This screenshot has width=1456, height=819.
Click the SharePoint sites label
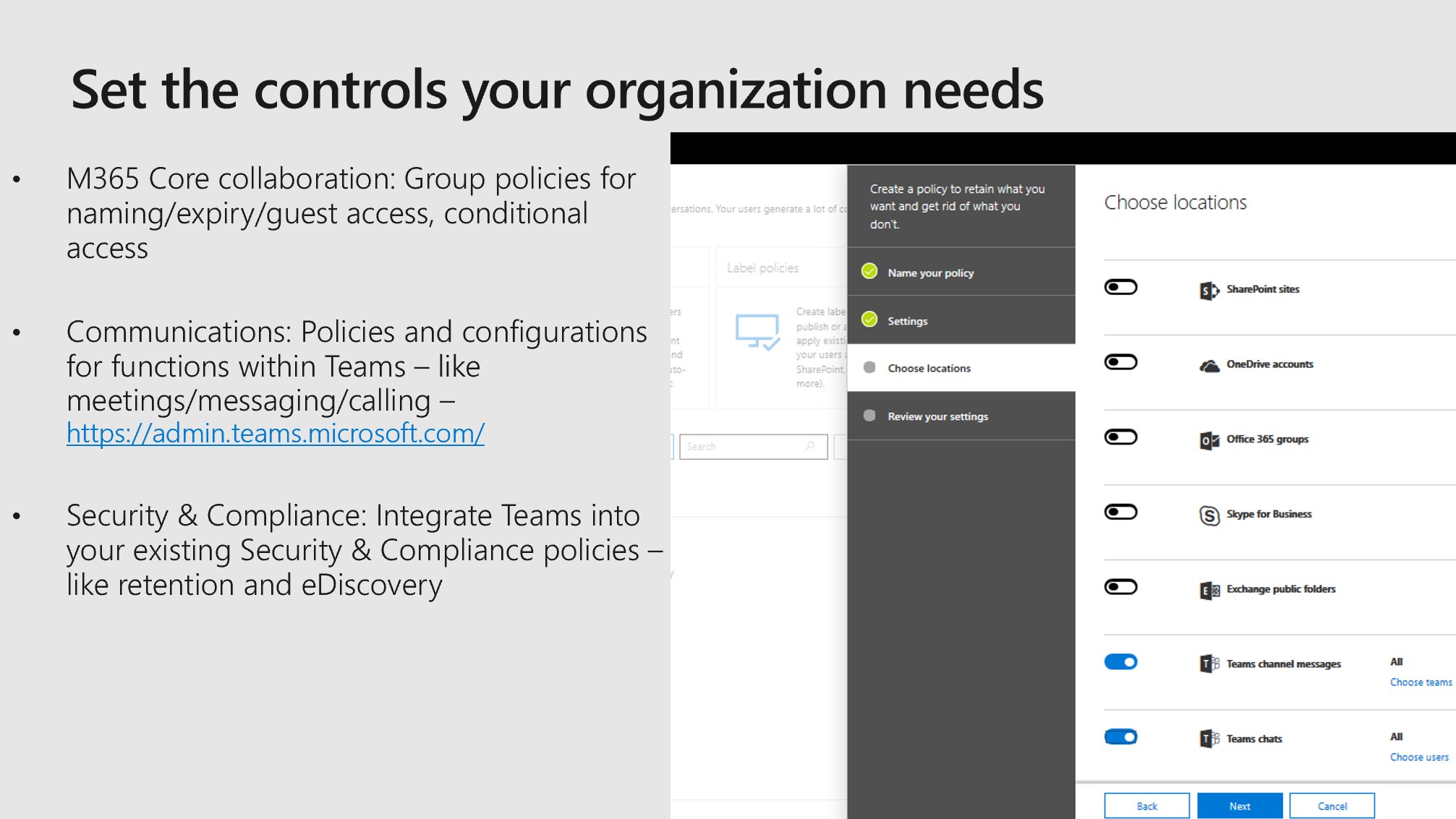[x=1263, y=289]
